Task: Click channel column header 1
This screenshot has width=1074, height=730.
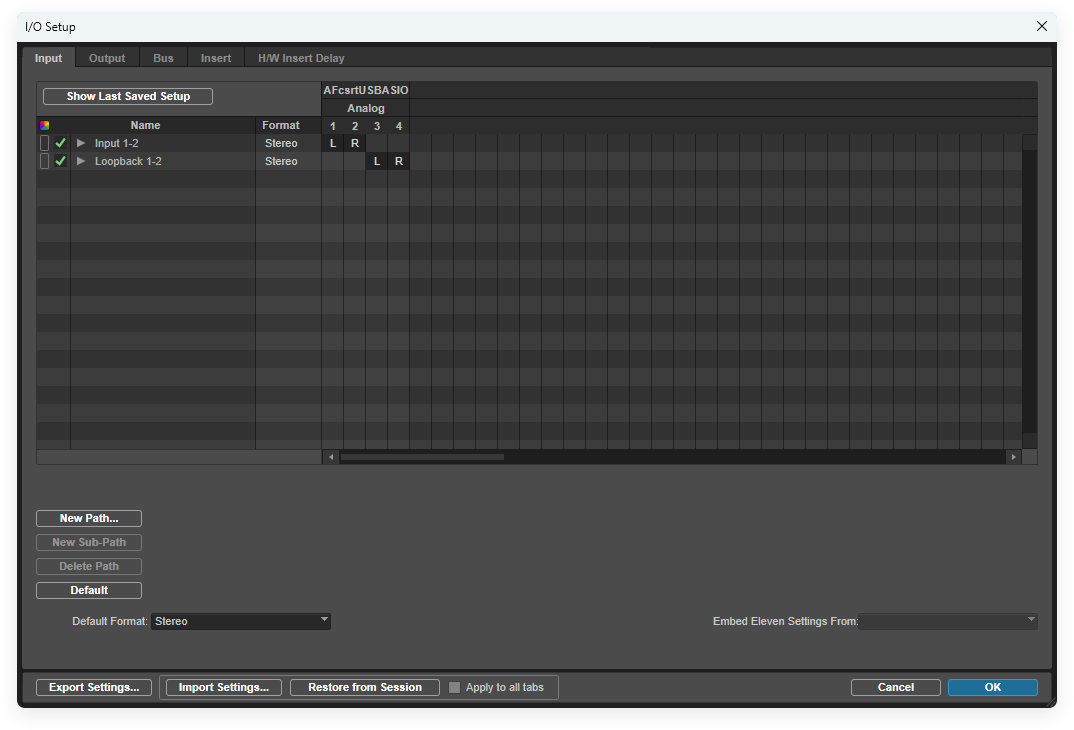Action: pos(333,126)
